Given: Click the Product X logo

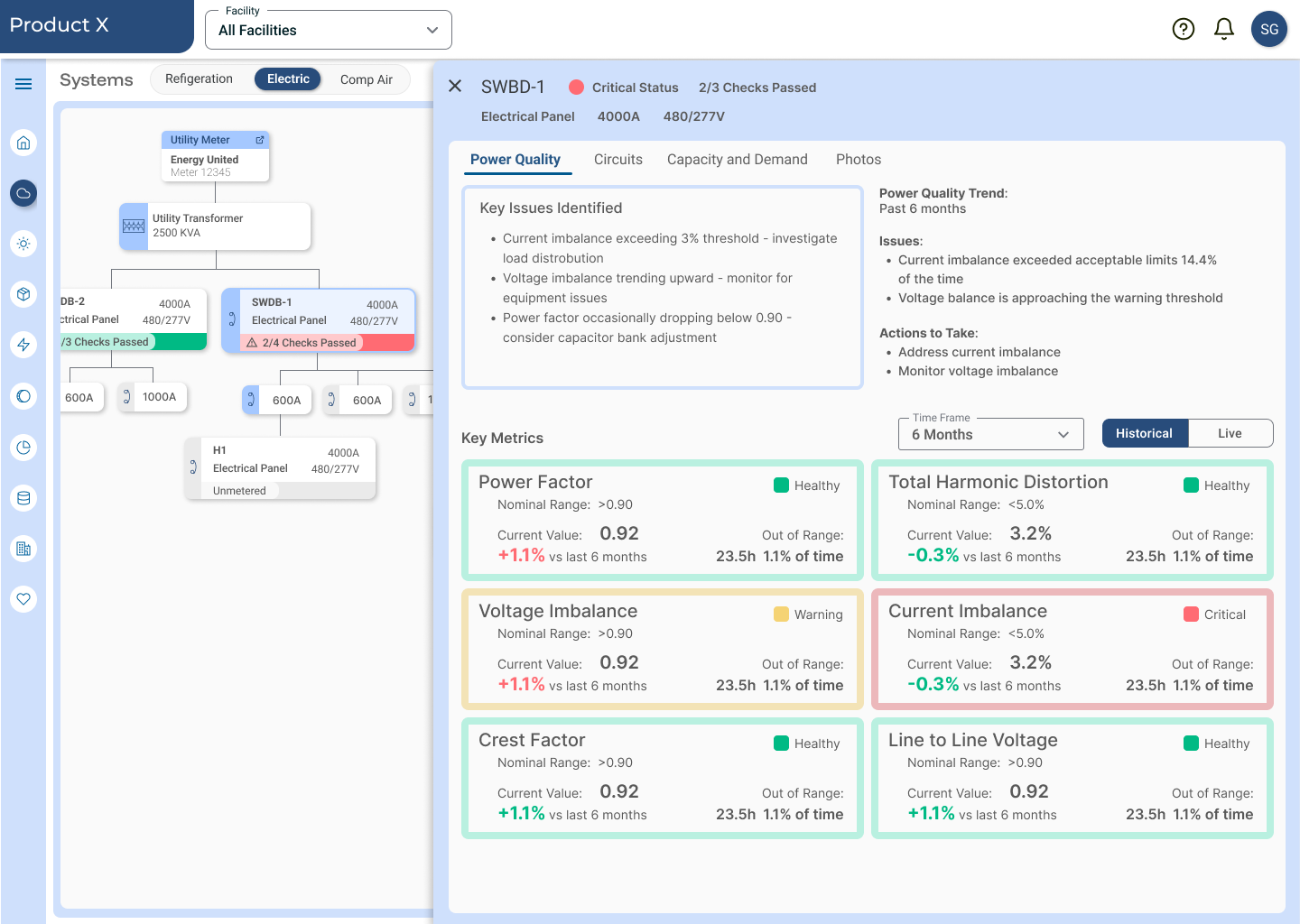Looking at the screenshot, I should point(59,25).
